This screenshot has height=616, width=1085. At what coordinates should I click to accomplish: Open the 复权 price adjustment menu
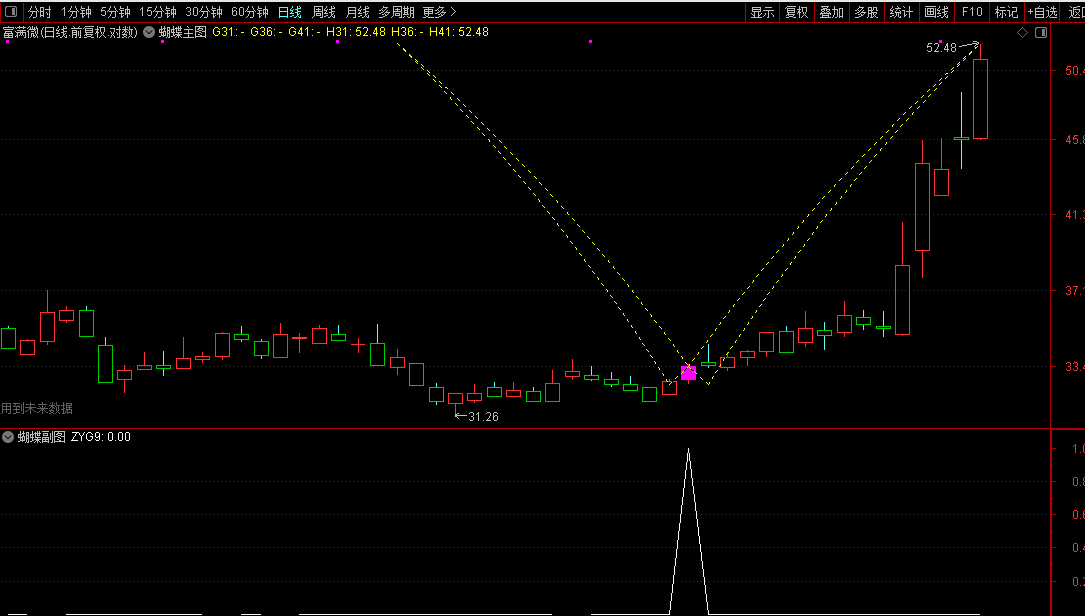coord(796,12)
